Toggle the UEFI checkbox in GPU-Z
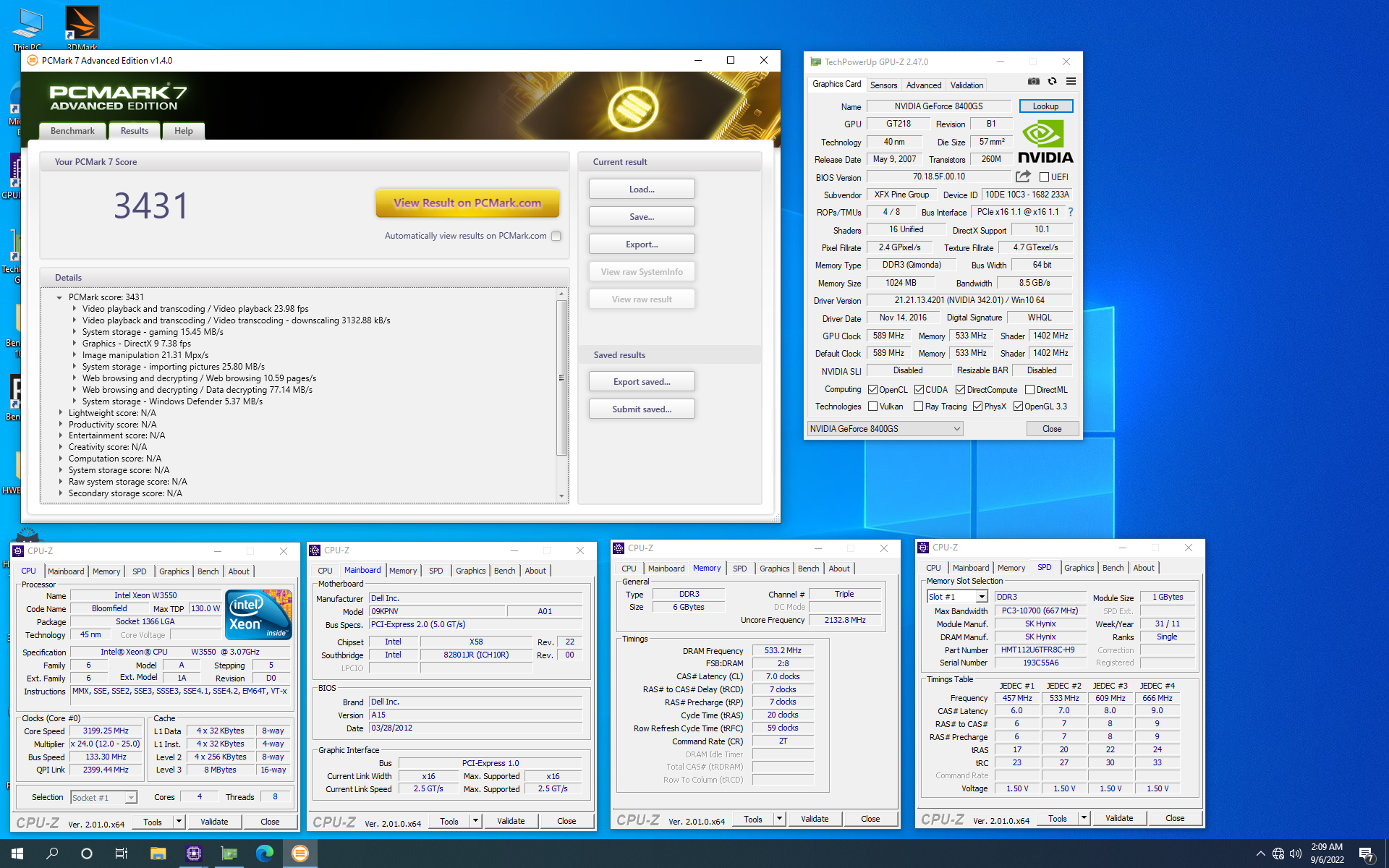This screenshot has height=868, width=1389. [1044, 176]
